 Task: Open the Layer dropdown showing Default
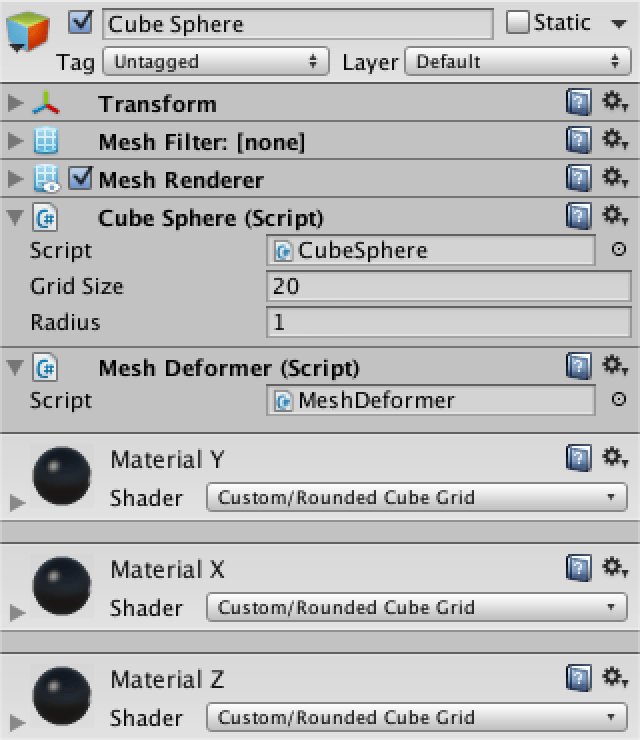[x=518, y=61]
